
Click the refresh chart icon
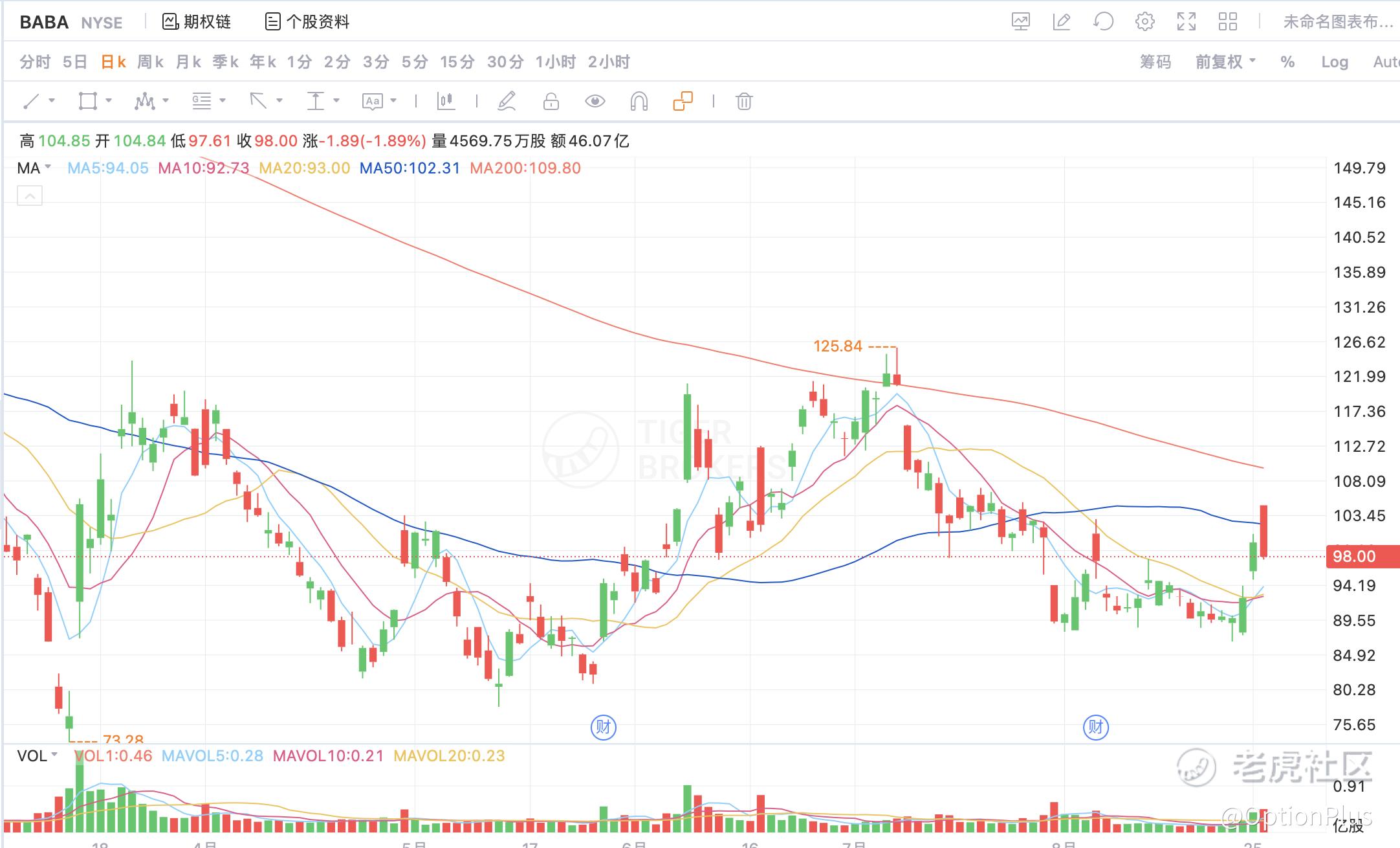[x=1103, y=22]
